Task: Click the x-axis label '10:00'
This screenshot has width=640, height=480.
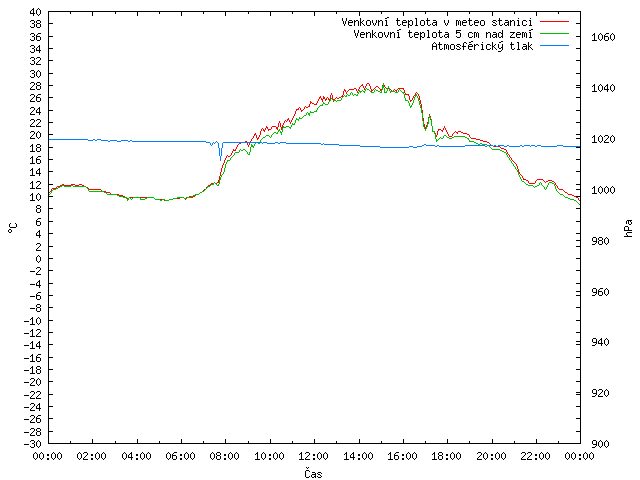Action: 269,456
